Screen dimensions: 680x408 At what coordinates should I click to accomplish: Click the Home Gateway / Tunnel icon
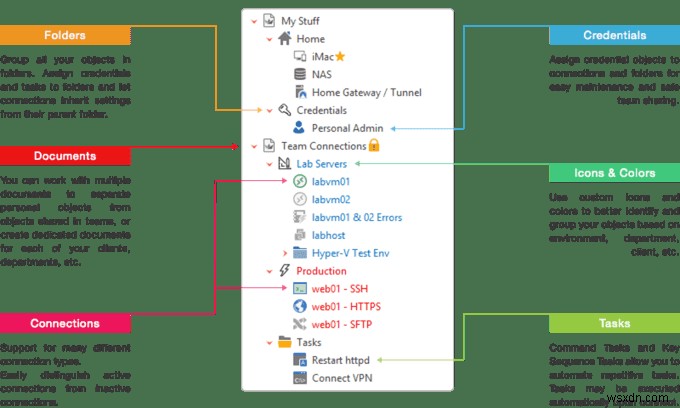[300, 92]
